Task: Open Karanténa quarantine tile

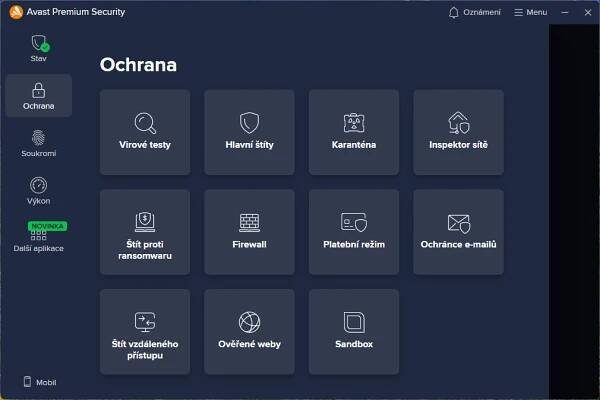Action: (x=354, y=132)
